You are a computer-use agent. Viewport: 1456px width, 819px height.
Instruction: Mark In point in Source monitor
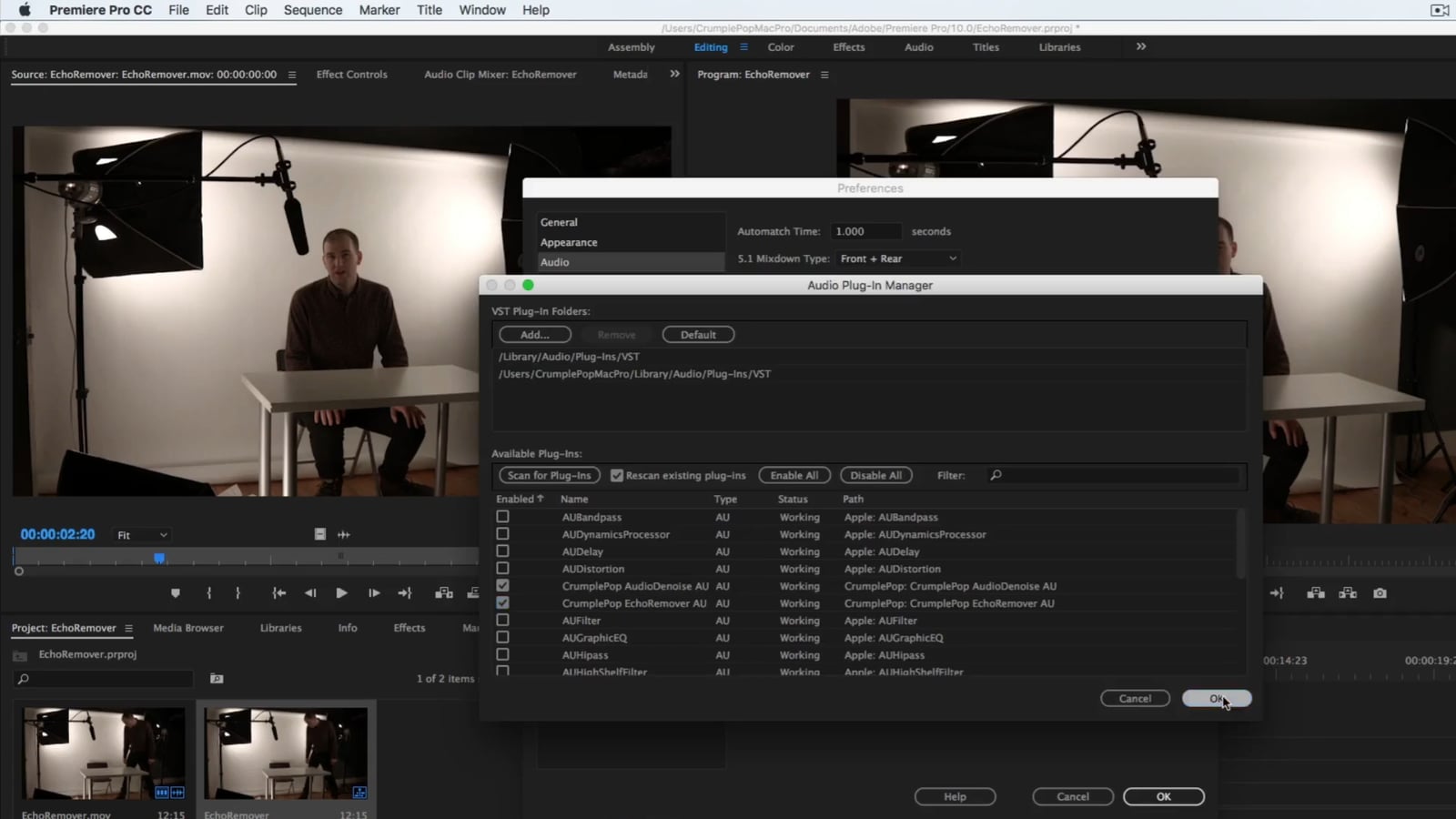(209, 593)
